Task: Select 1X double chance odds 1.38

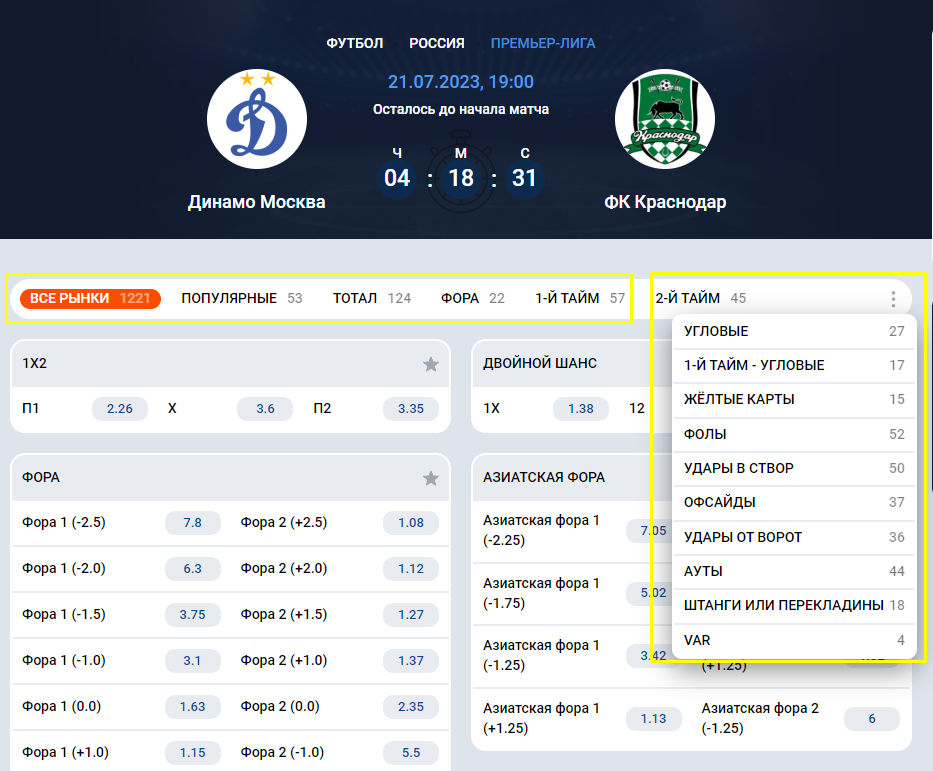Action: pos(581,409)
